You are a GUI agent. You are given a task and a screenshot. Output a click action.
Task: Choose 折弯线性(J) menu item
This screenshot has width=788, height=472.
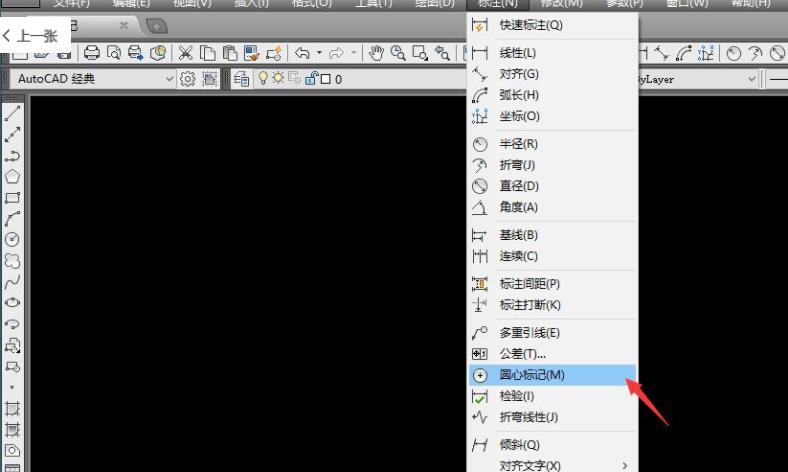[553, 417]
